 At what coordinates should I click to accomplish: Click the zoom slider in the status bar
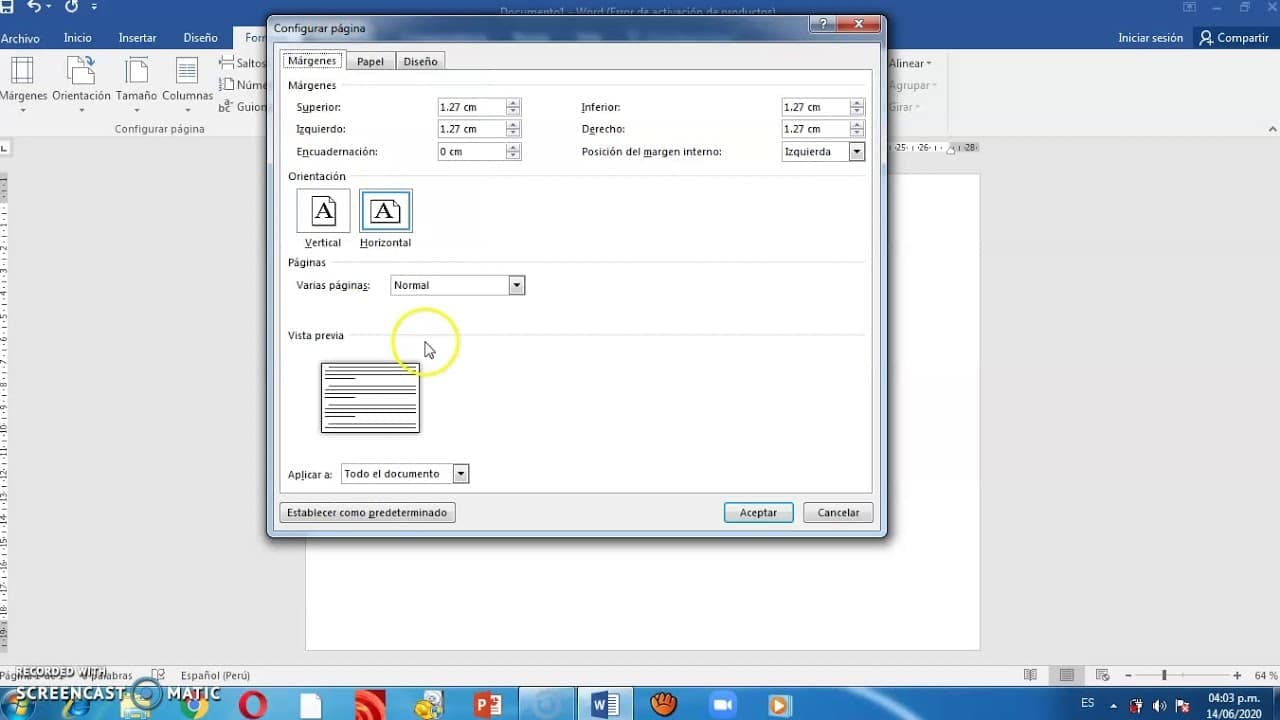tap(1164, 676)
